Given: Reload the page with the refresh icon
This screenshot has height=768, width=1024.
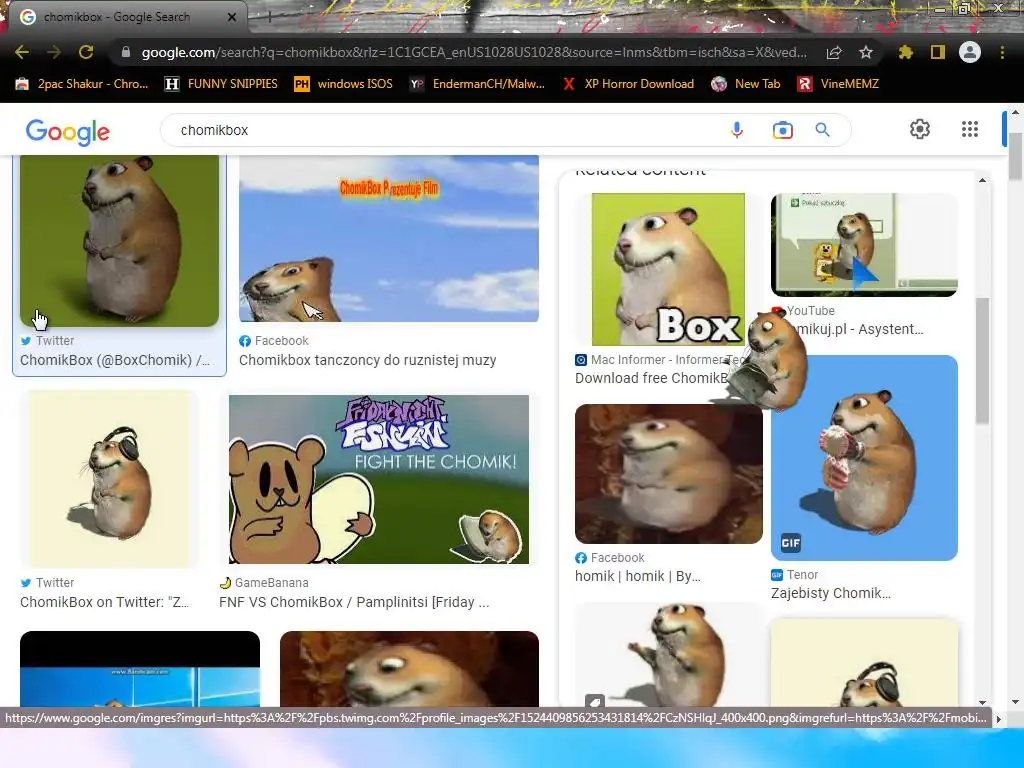Looking at the screenshot, I should coord(86,52).
